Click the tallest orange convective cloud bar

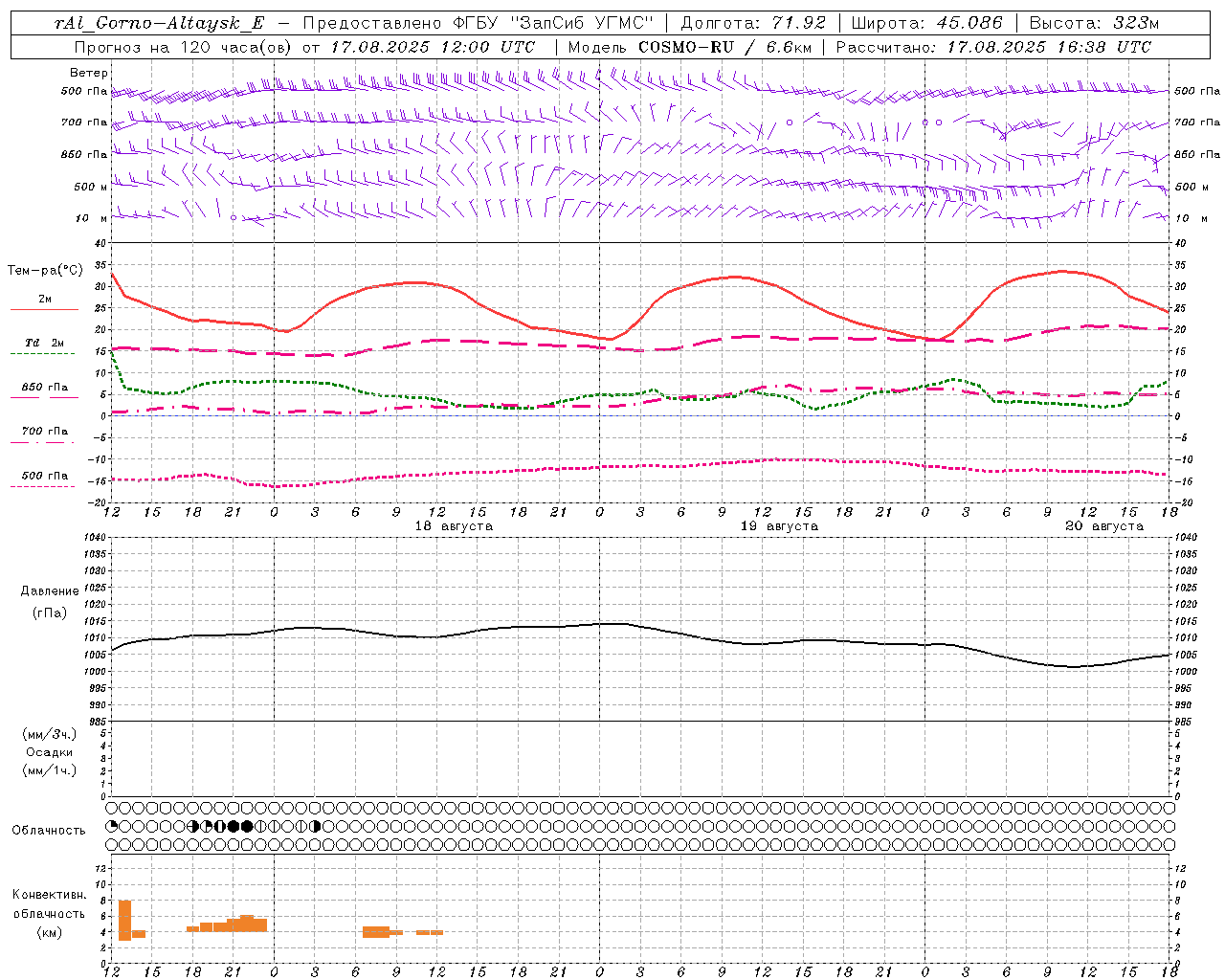pyautogui.click(x=124, y=921)
